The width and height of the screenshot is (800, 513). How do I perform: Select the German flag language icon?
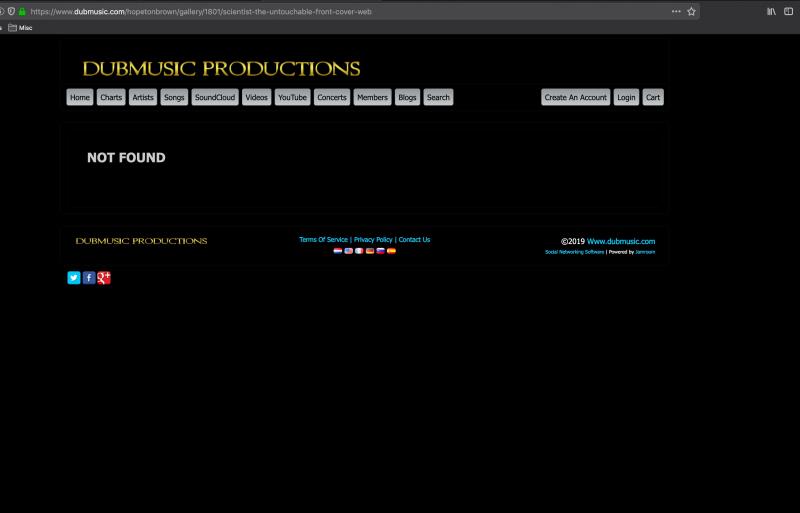pos(370,251)
